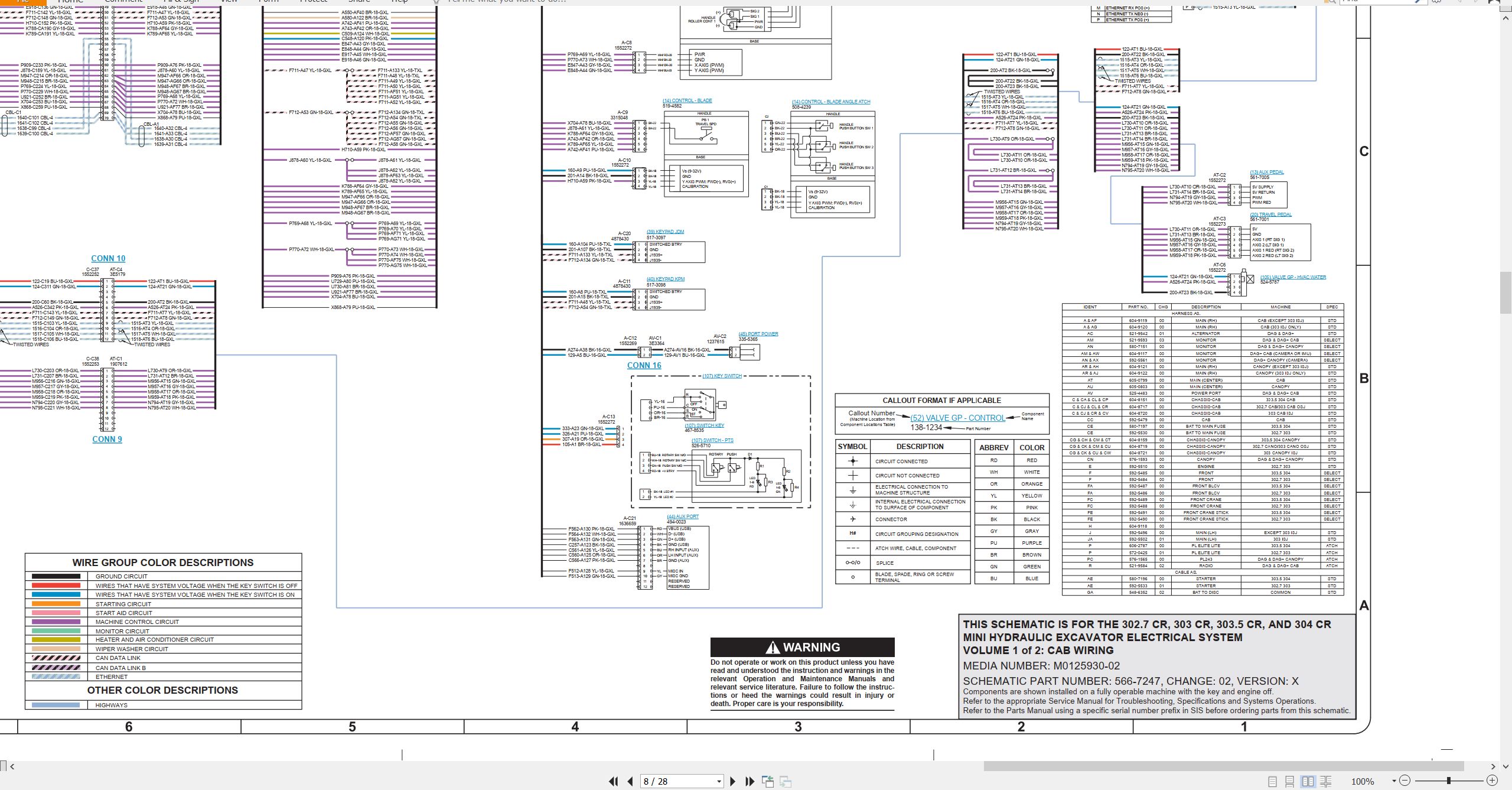Screen dimensions: 1512x790
Task: Click the CAN DATA LINK B legend text
Action: [x=120, y=668]
